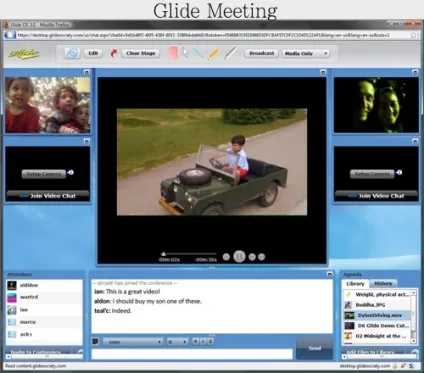The height and width of the screenshot is (373, 424).
Task: Collapse the left Join Video Chat panel
Action: click(x=87, y=142)
